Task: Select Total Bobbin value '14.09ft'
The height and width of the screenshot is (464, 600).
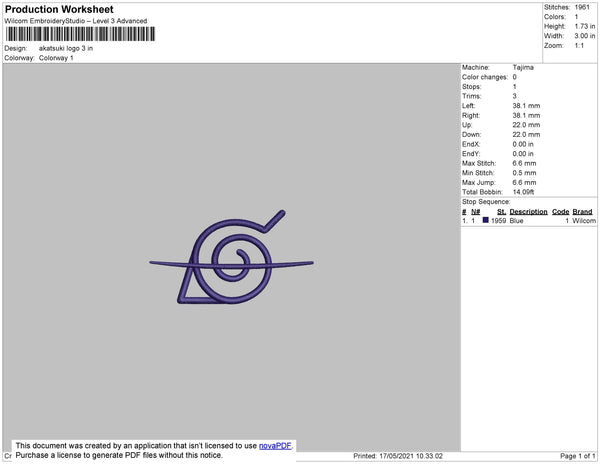Action: [x=523, y=192]
